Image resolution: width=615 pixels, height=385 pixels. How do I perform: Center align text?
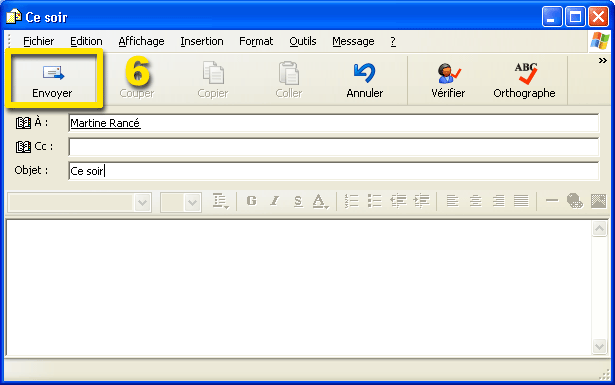[475, 201]
